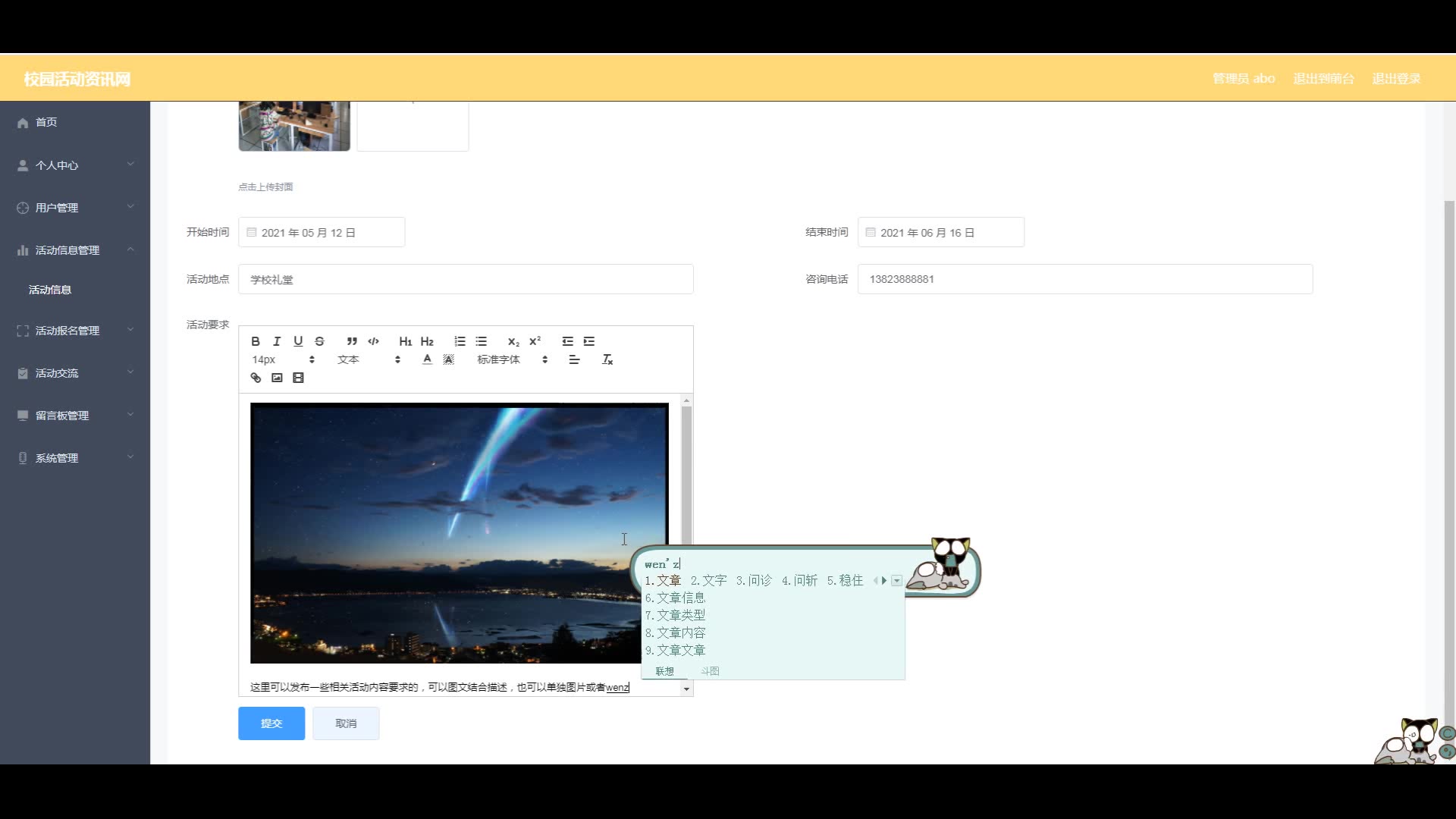
Task: Click the editor scroll-down arrow
Action: tap(686, 689)
